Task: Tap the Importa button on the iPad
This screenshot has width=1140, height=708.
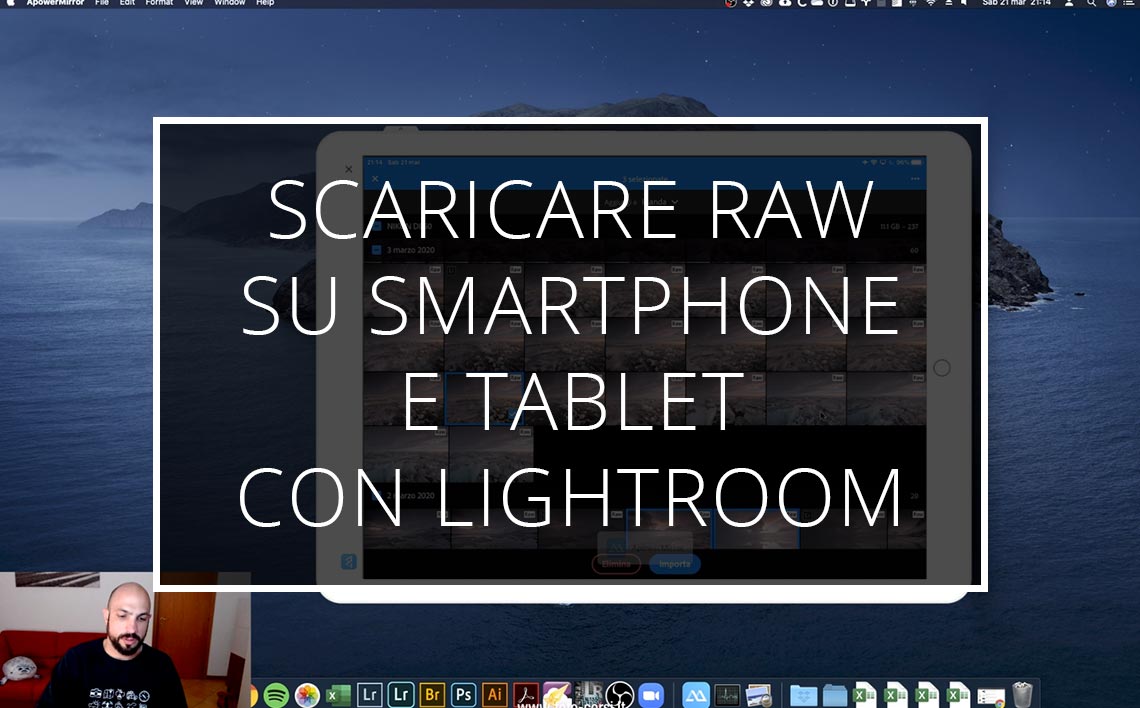Action: click(x=675, y=564)
